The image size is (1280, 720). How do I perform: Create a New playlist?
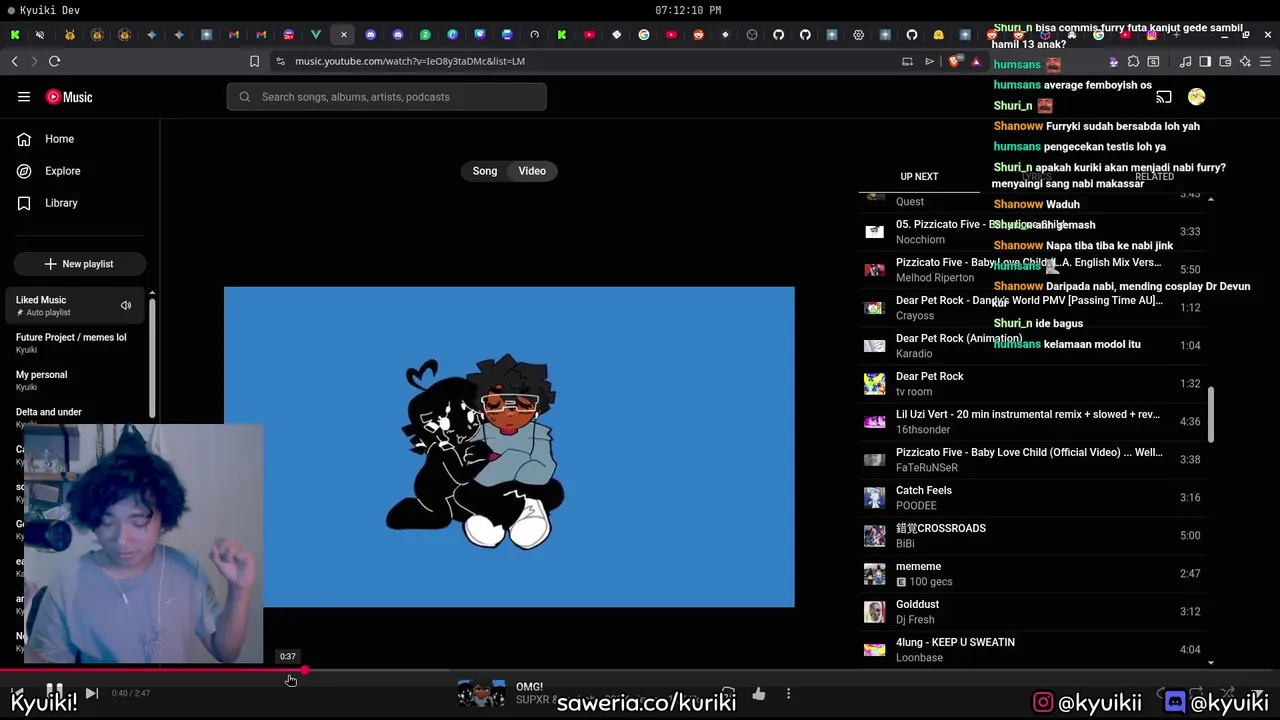click(79, 264)
